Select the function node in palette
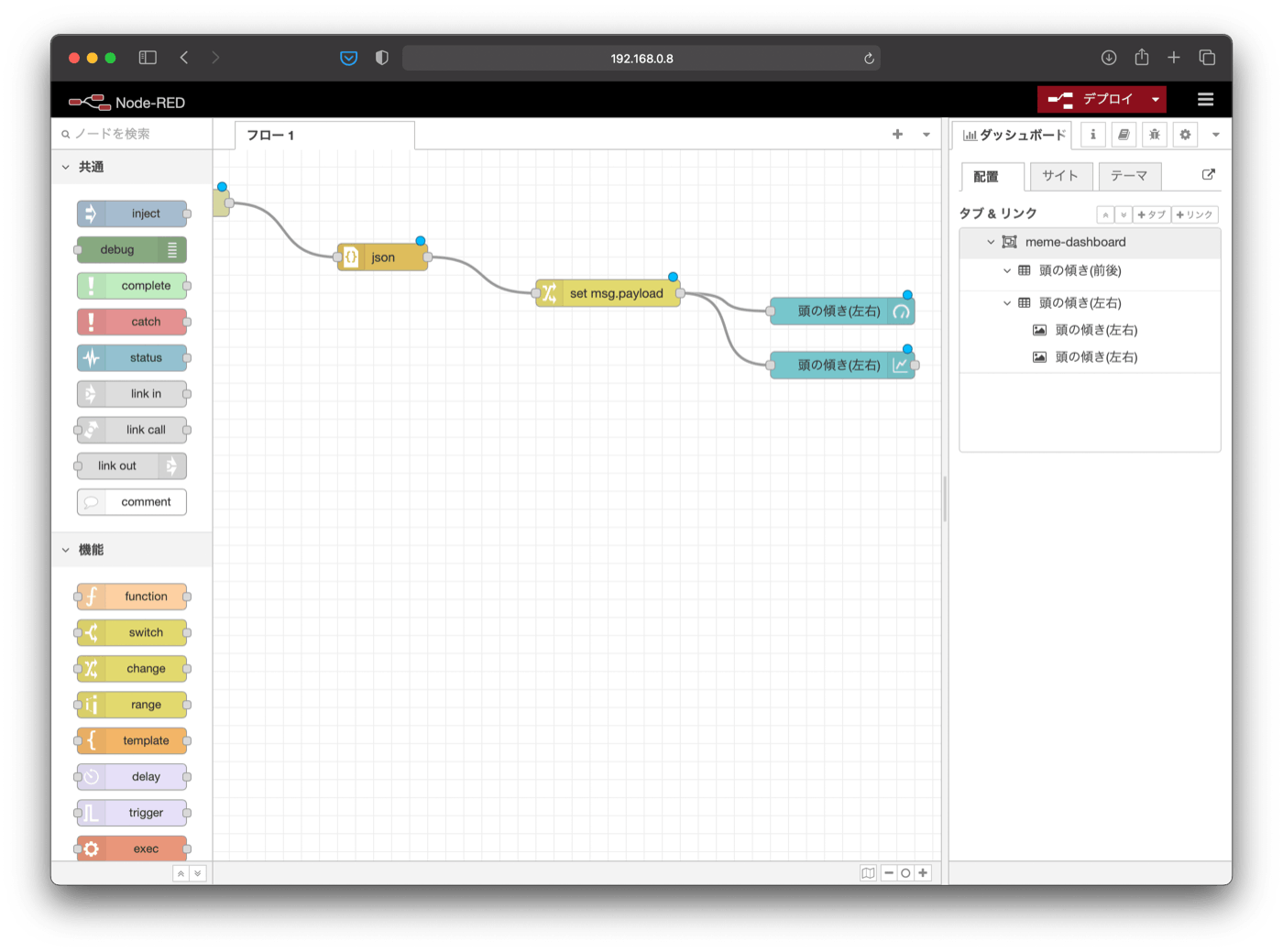The width and height of the screenshot is (1283, 952). (132, 596)
